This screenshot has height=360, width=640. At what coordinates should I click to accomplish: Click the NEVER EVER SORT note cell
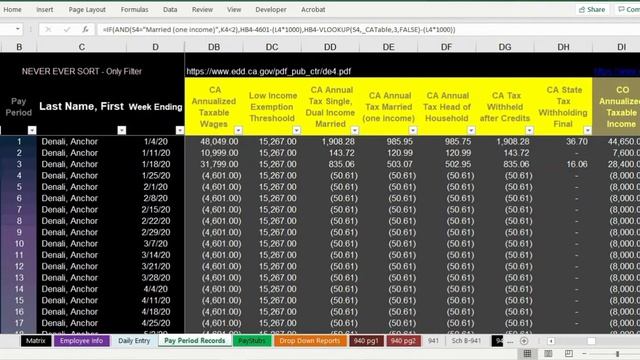point(82,71)
